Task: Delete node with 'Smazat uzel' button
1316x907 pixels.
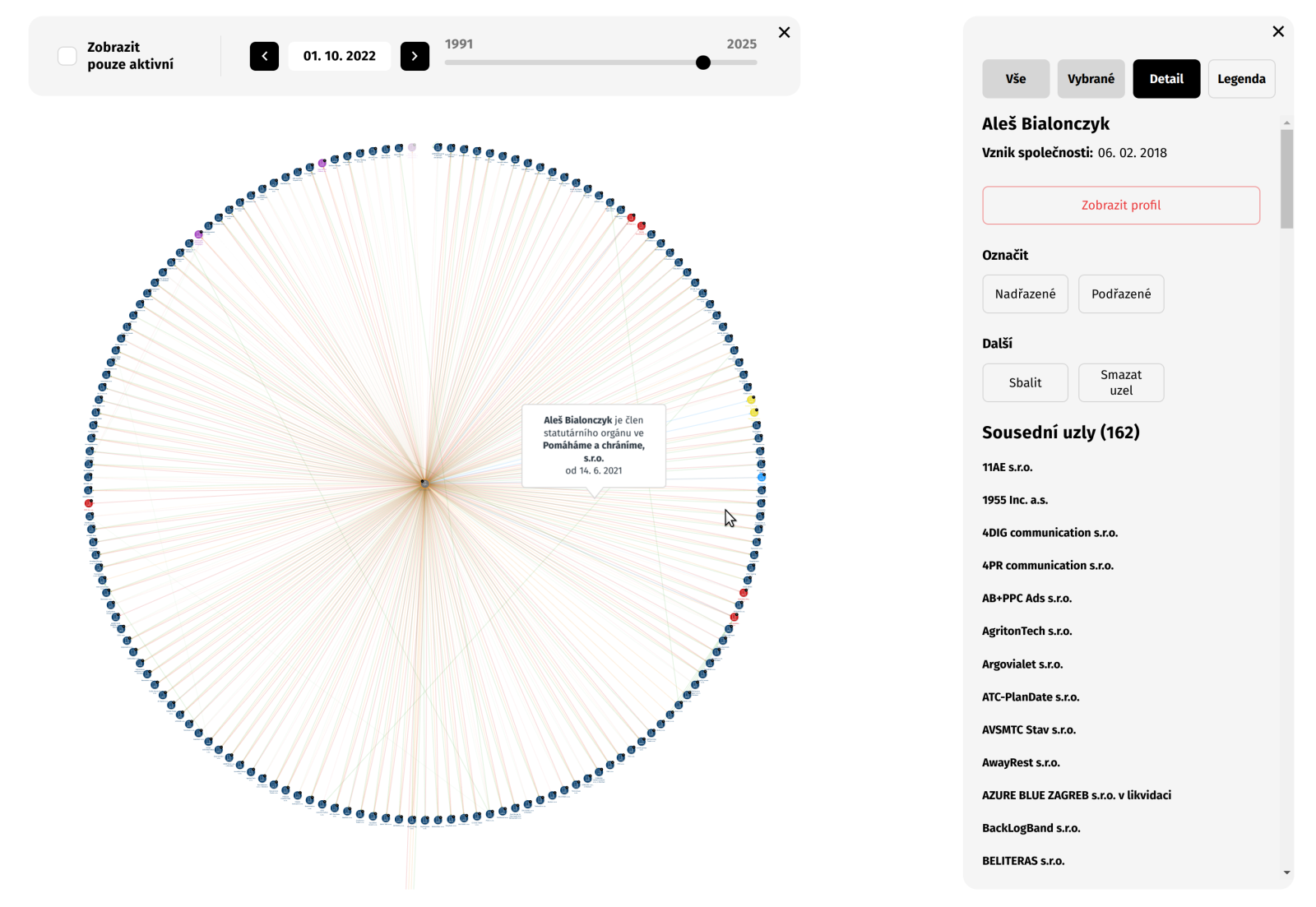Action: (1121, 382)
